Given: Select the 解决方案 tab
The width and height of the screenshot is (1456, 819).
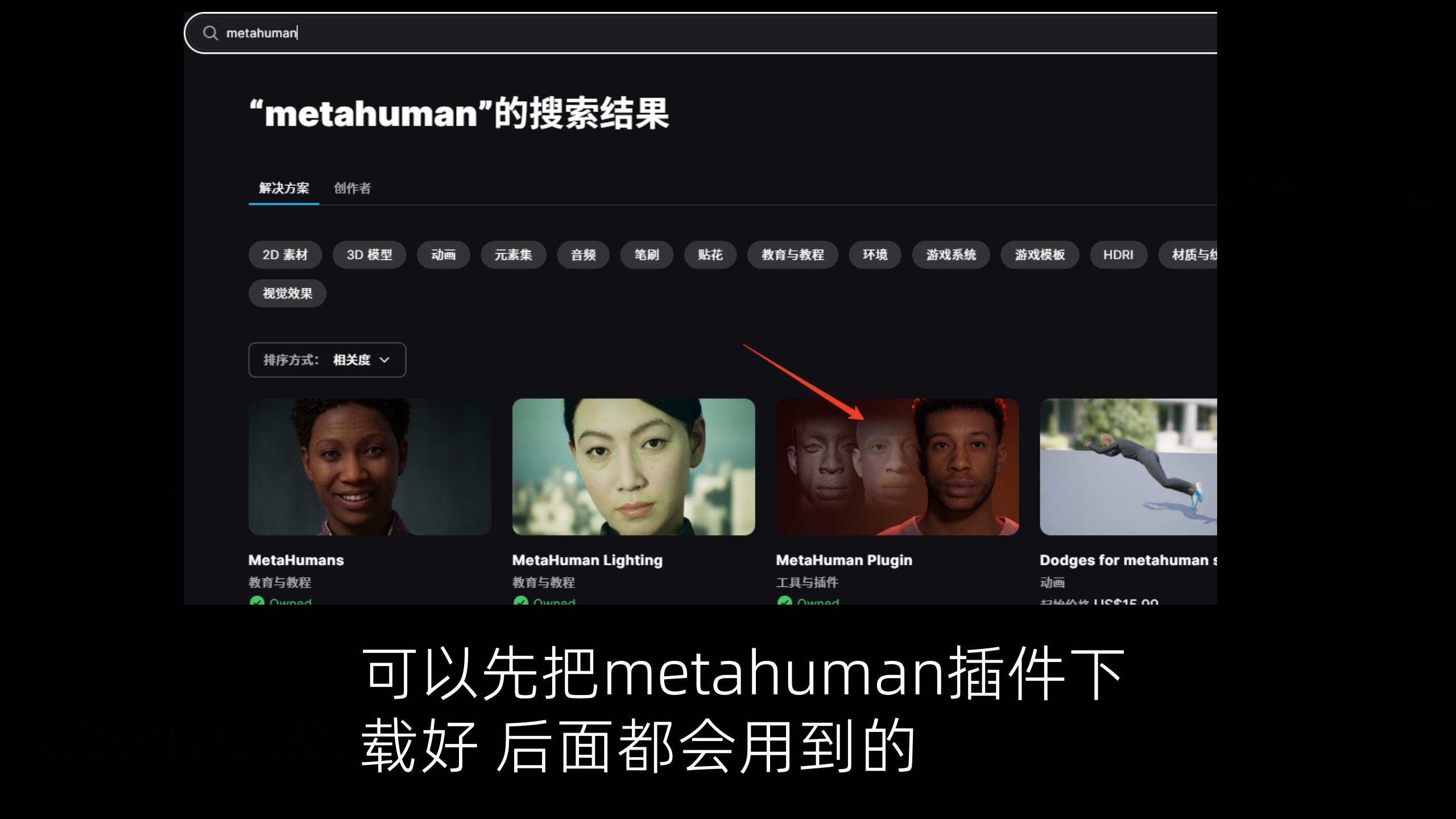Looking at the screenshot, I should (x=284, y=188).
